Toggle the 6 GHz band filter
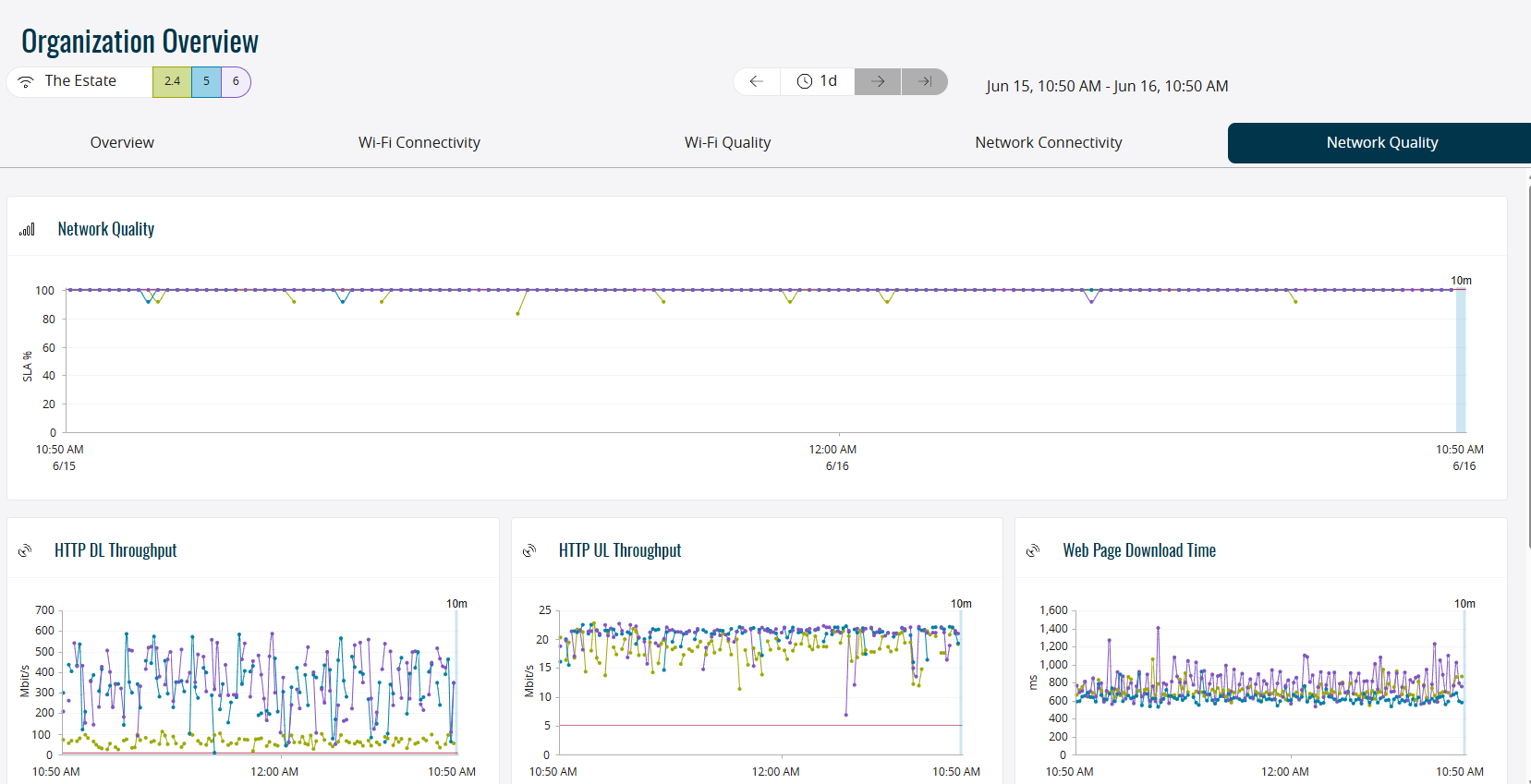This screenshot has width=1531, height=784. (x=236, y=81)
